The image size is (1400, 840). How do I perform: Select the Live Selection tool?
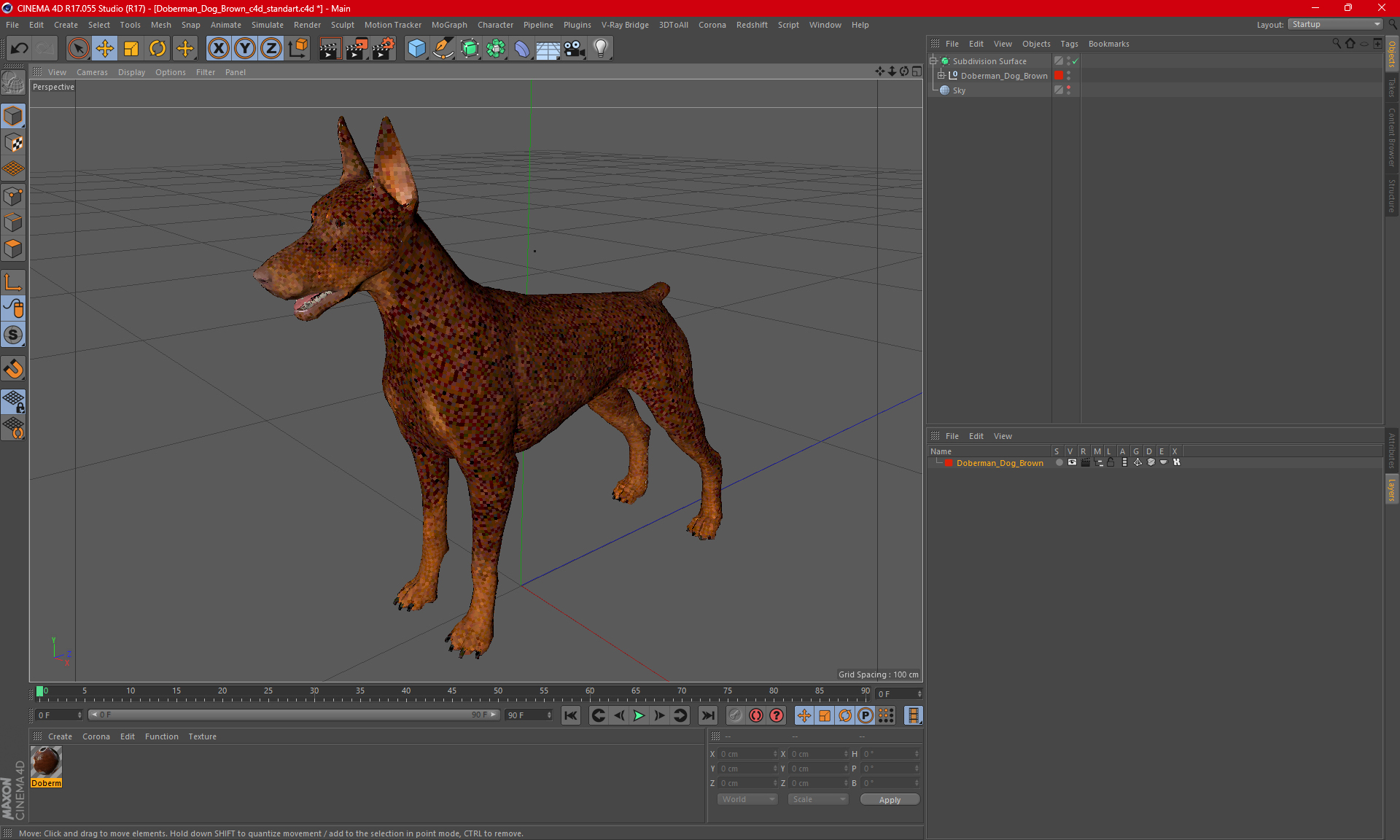pyautogui.click(x=78, y=49)
